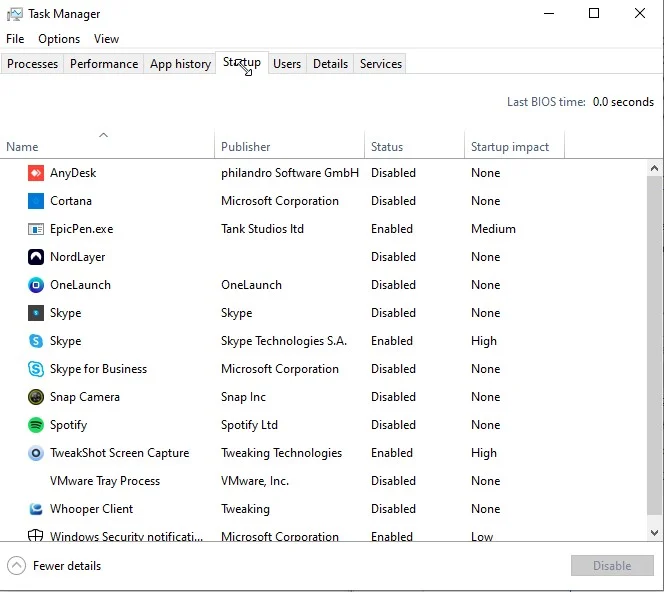Open the File menu
This screenshot has width=664, height=592.
pyautogui.click(x=15, y=39)
